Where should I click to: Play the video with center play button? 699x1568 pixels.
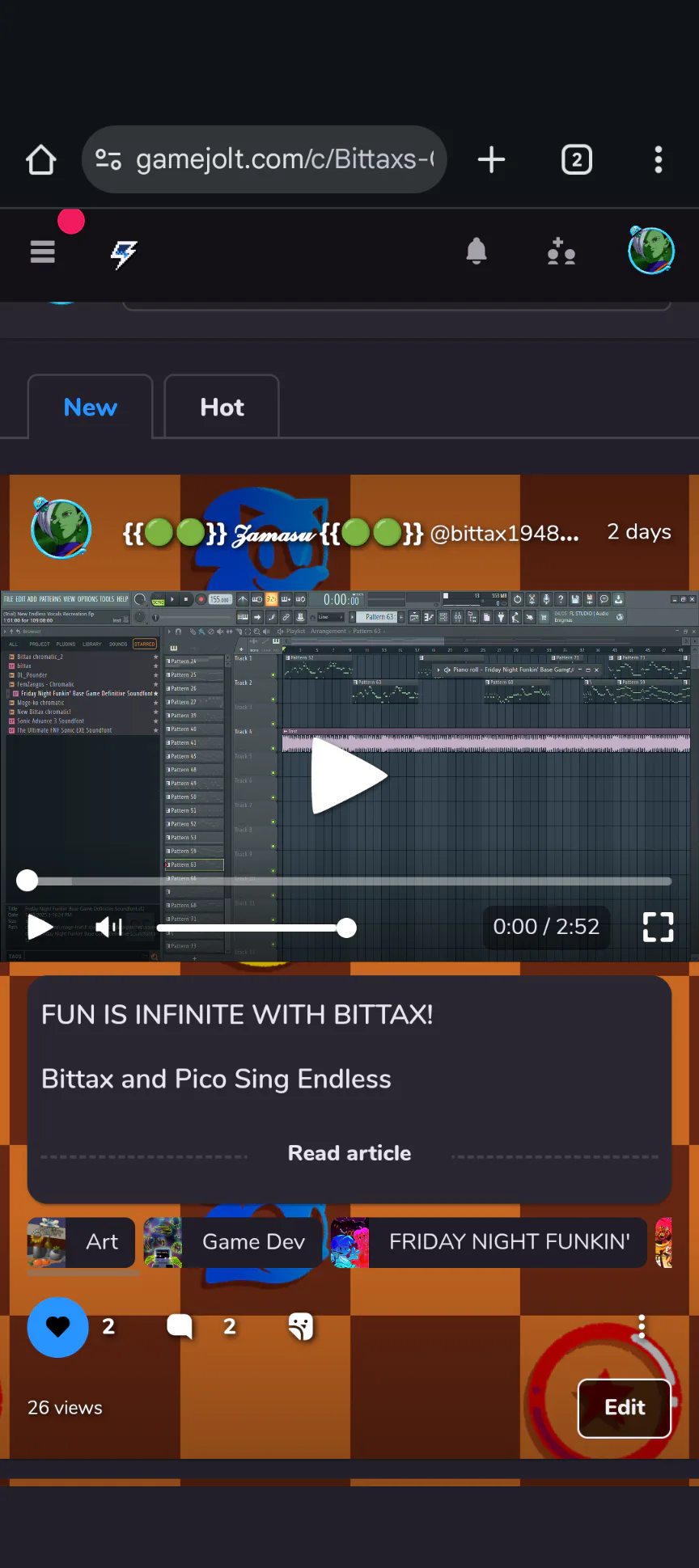349,775
